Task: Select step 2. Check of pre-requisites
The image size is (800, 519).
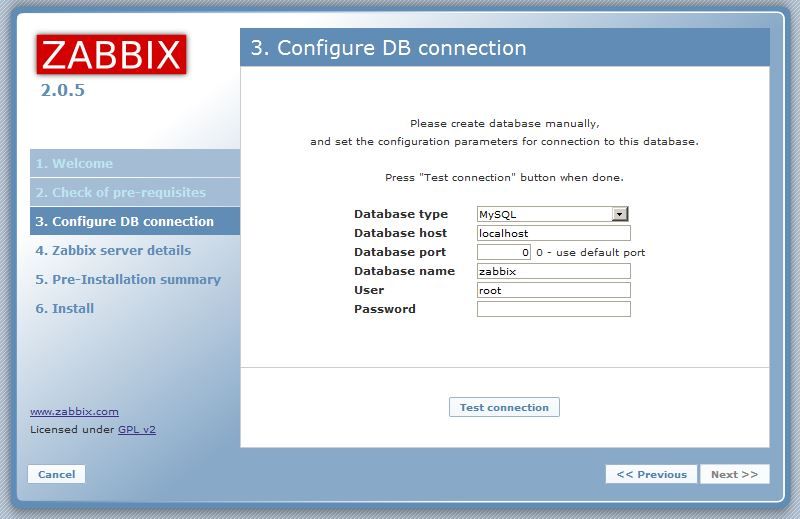Action: [x=135, y=192]
